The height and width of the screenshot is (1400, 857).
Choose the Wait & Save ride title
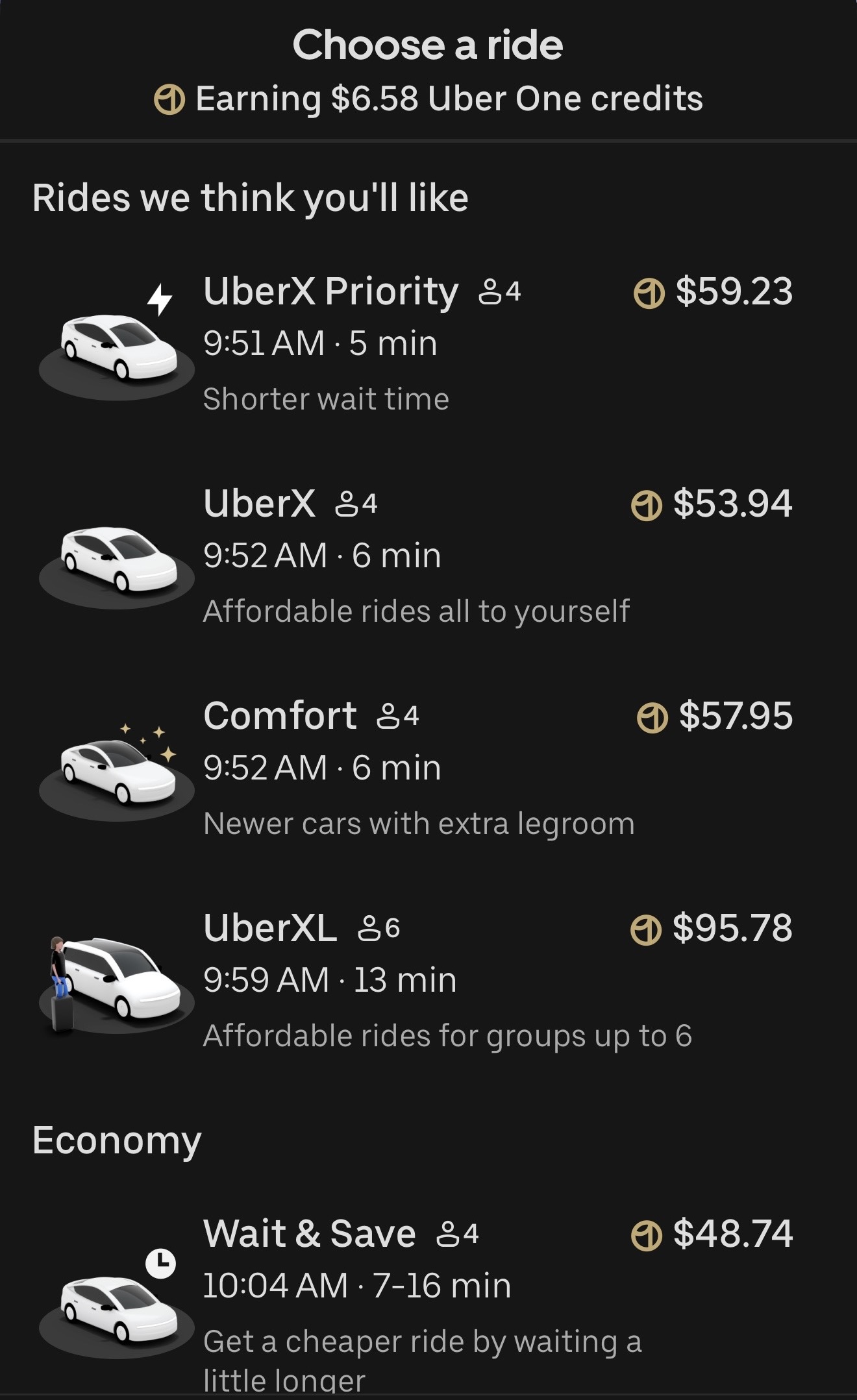(309, 1234)
